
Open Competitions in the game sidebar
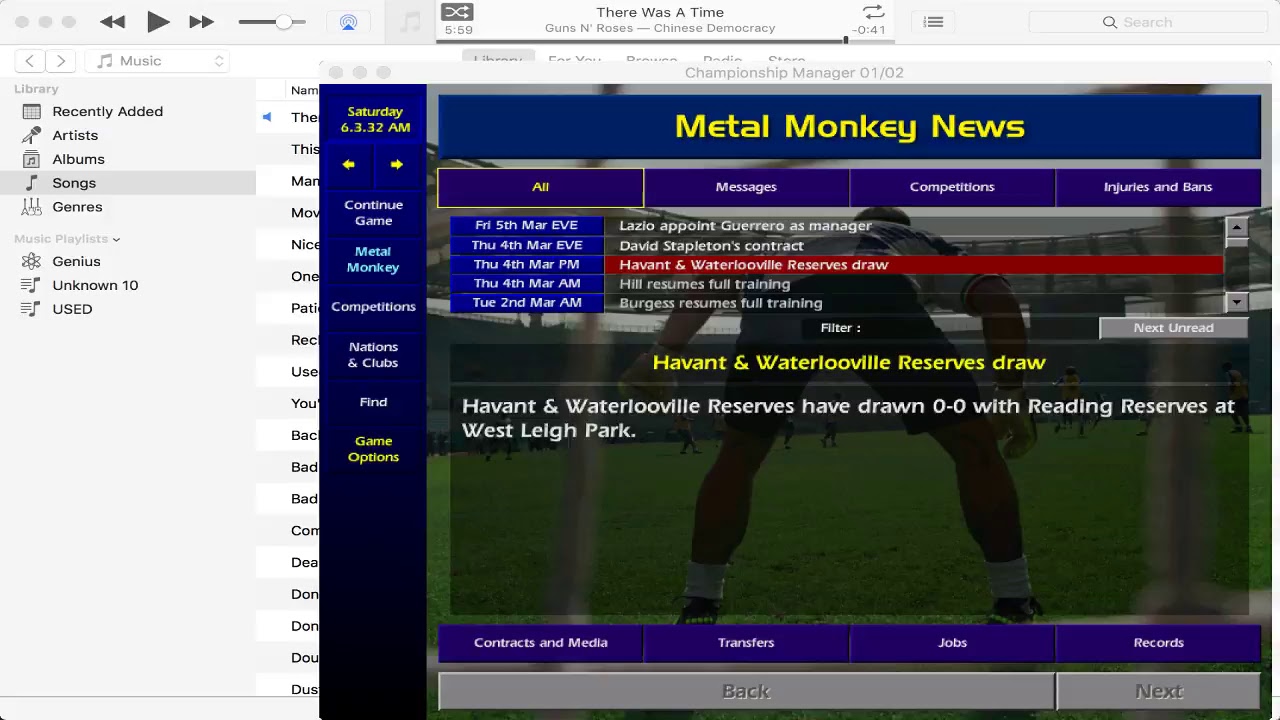373,307
